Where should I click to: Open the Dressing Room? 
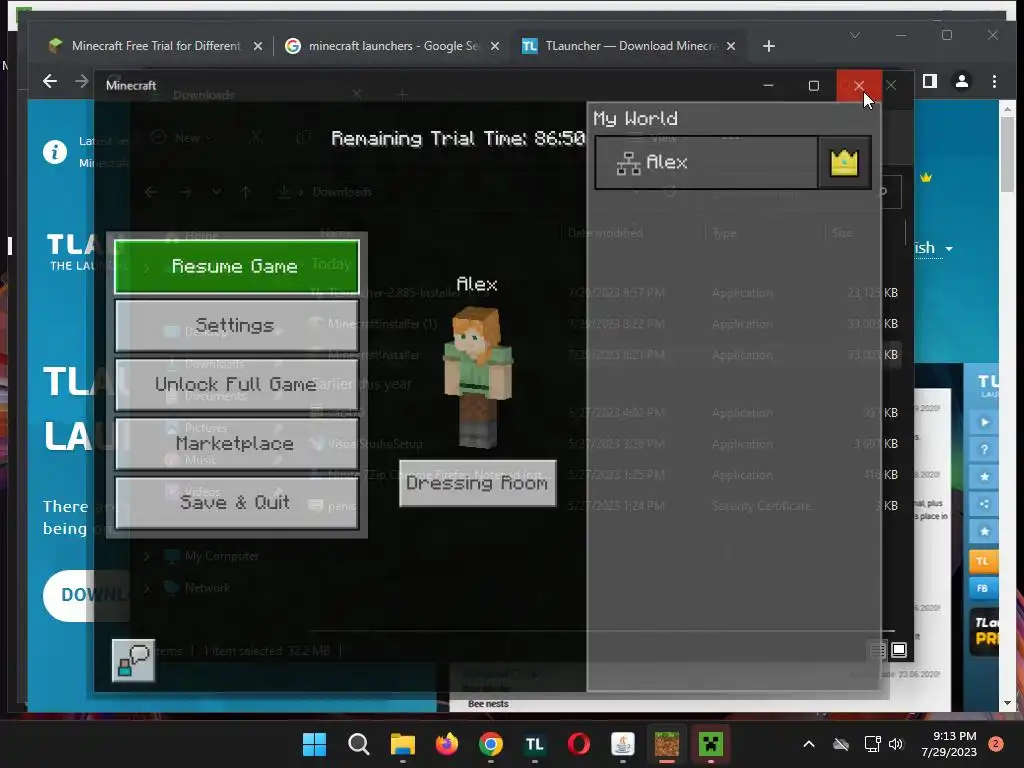(477, 483)
